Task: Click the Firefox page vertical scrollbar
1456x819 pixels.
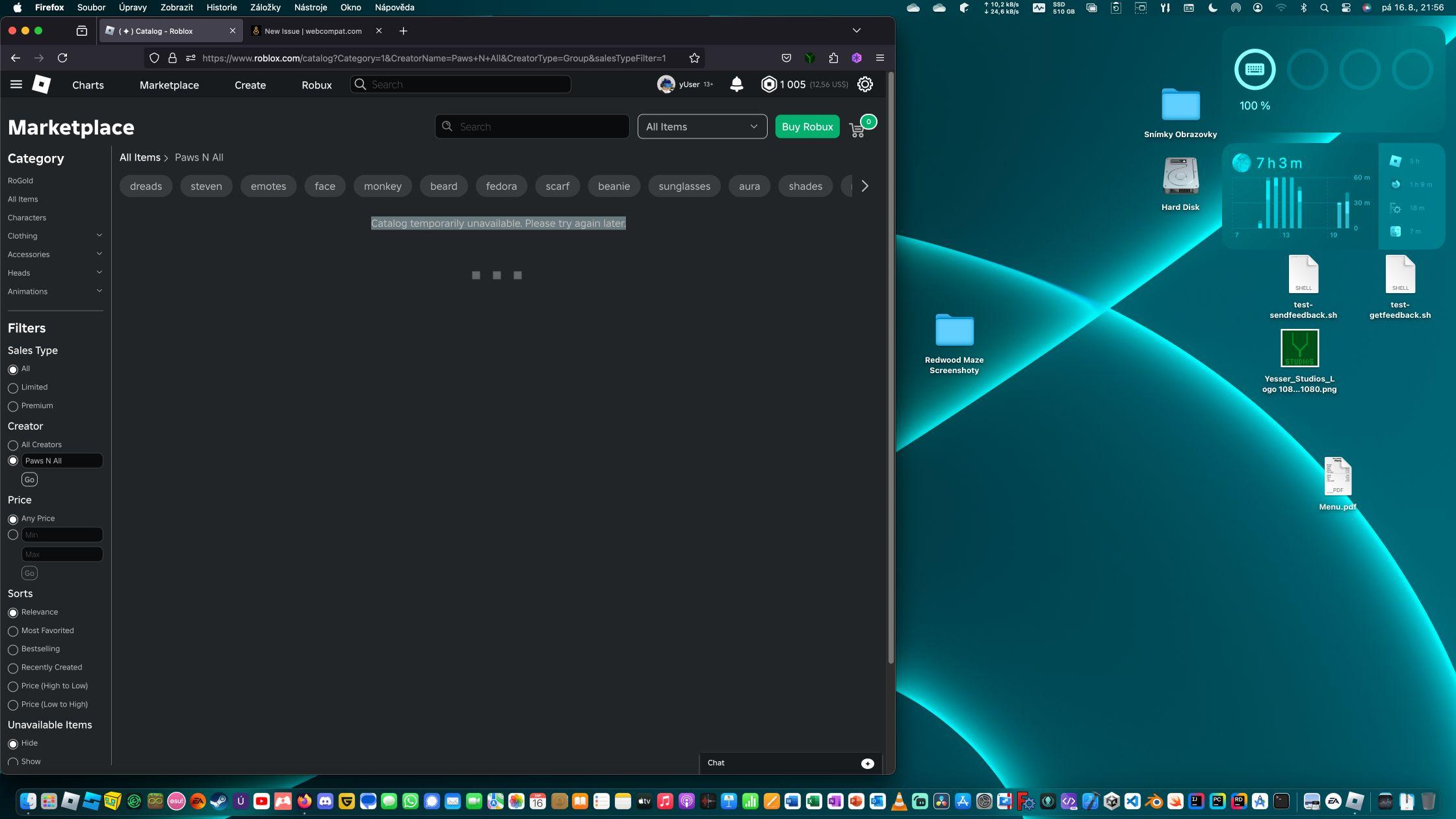Action: [890, 367]
